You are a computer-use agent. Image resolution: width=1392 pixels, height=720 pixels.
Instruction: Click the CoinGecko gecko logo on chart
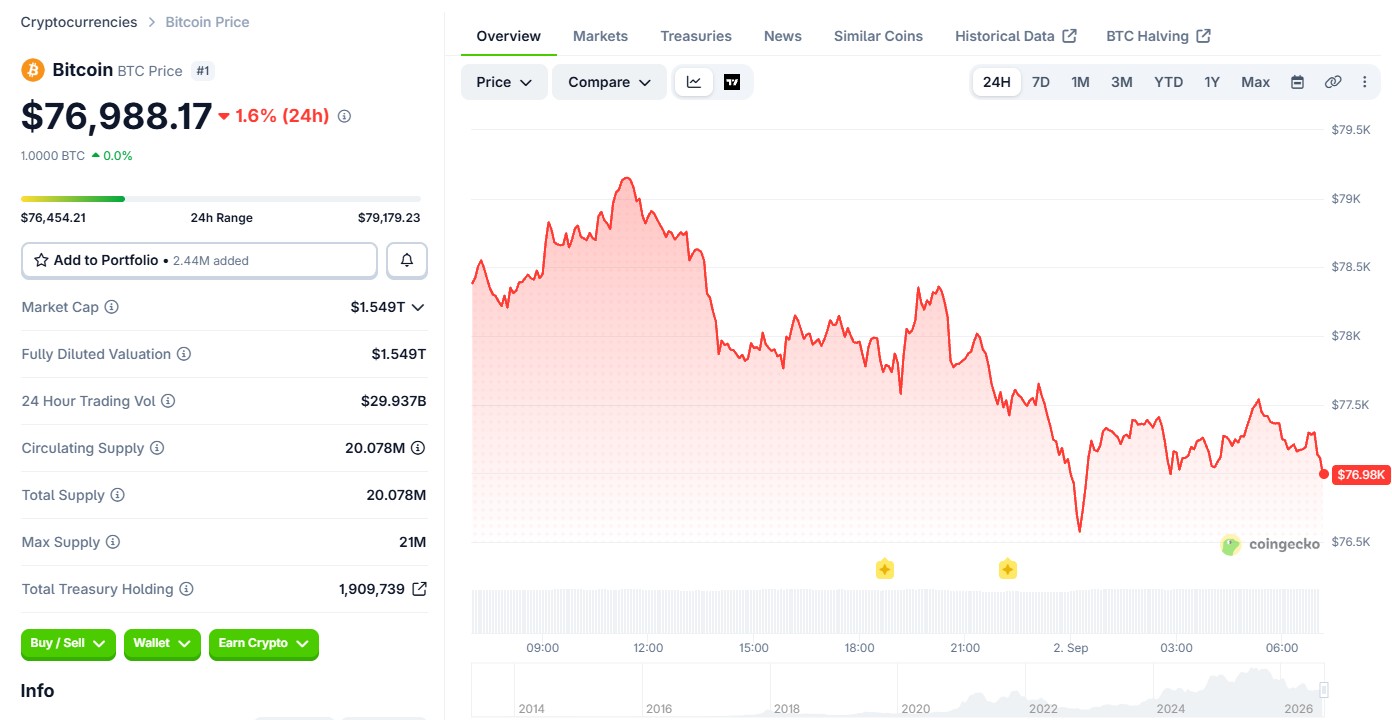point(1231,545)
